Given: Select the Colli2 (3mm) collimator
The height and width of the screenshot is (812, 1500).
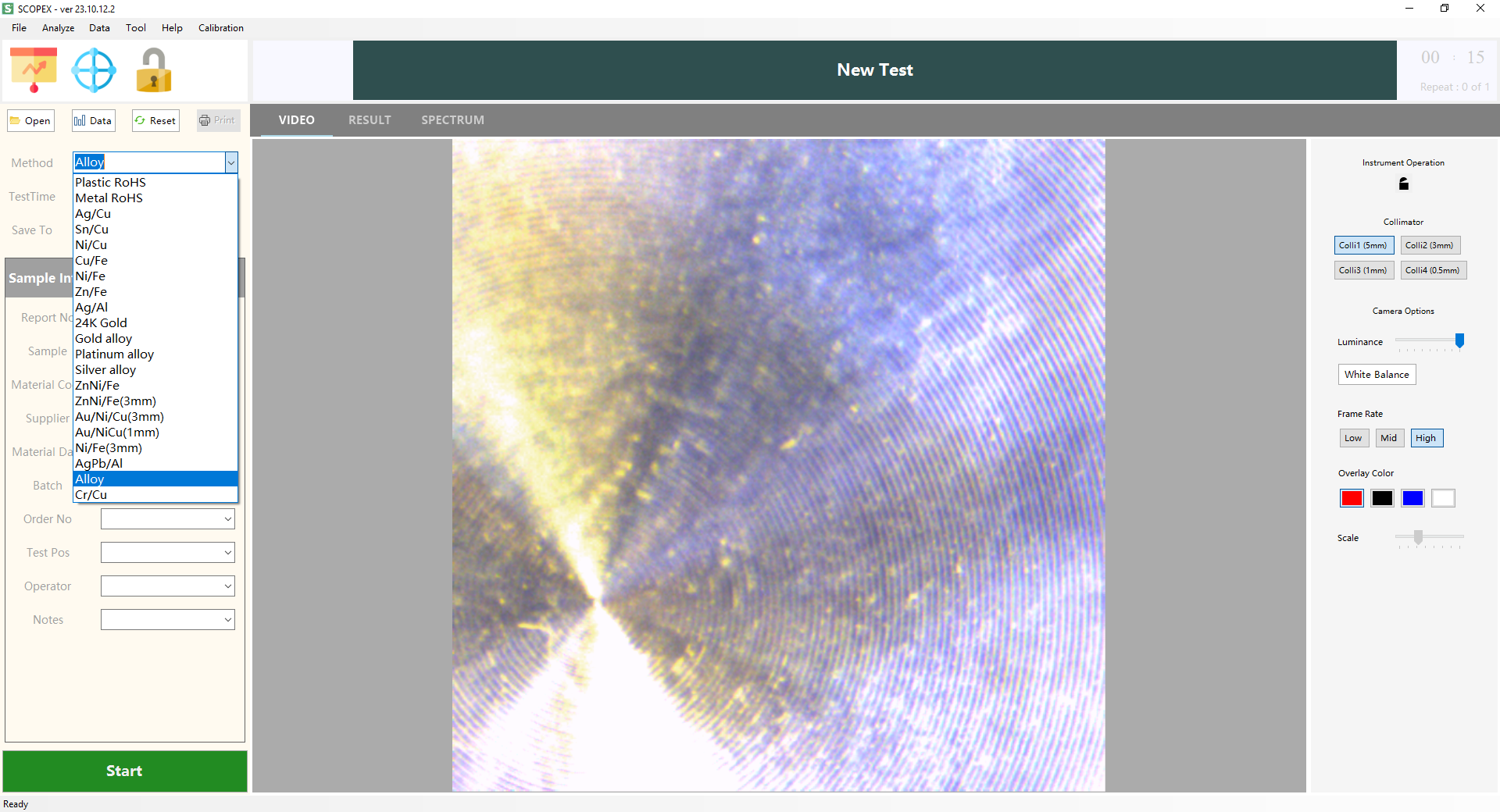Looking at the screenshot, I should click(1430, 245).
